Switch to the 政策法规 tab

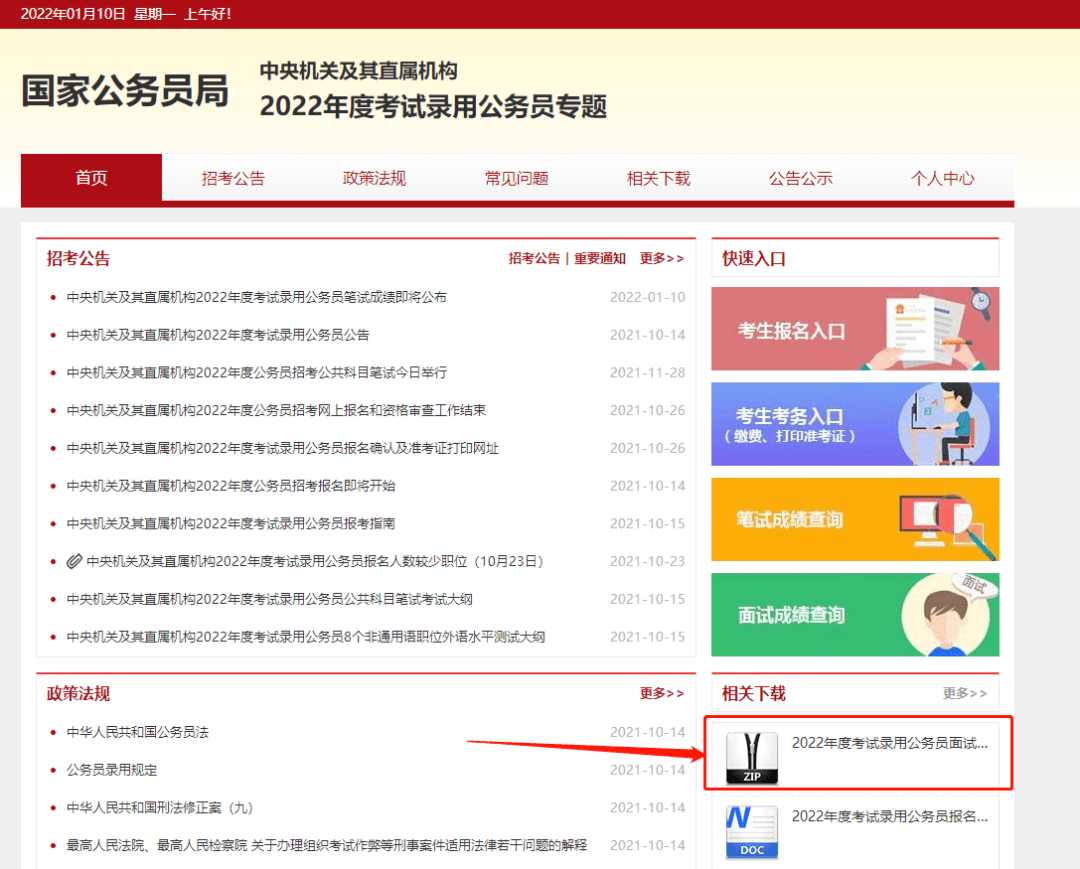click(x=375, y=178)
